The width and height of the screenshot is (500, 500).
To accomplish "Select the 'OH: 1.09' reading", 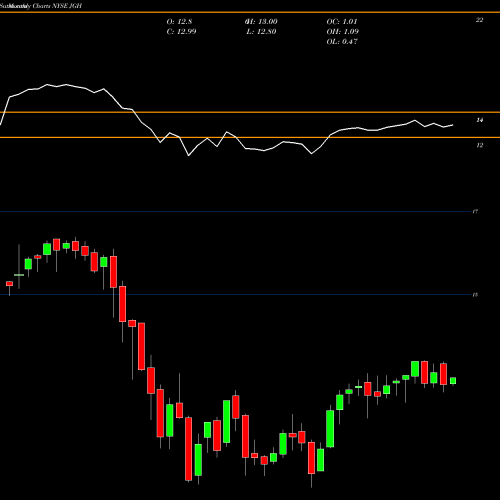I will click(343, 32).
